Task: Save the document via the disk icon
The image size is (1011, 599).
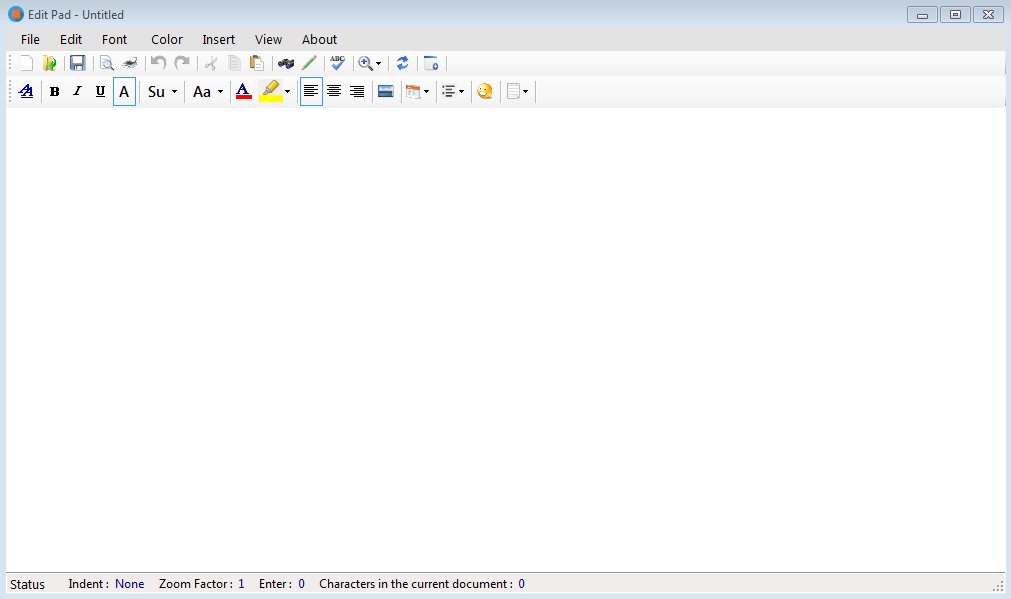Action: (77, 62)
